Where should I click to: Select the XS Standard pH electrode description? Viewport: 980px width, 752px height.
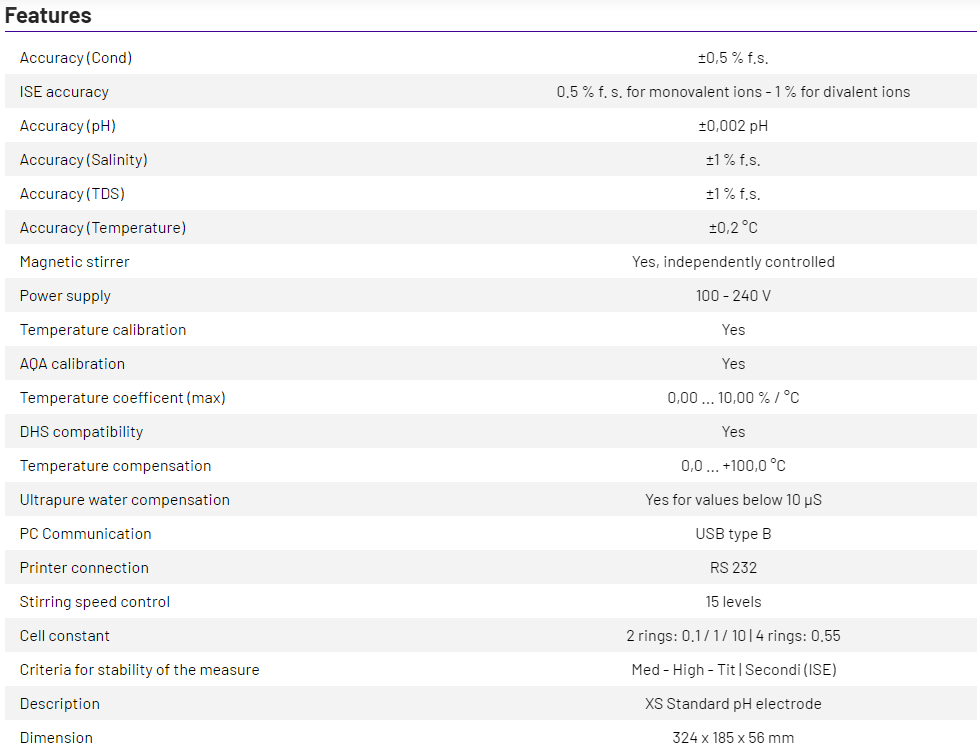pos(733,704)
